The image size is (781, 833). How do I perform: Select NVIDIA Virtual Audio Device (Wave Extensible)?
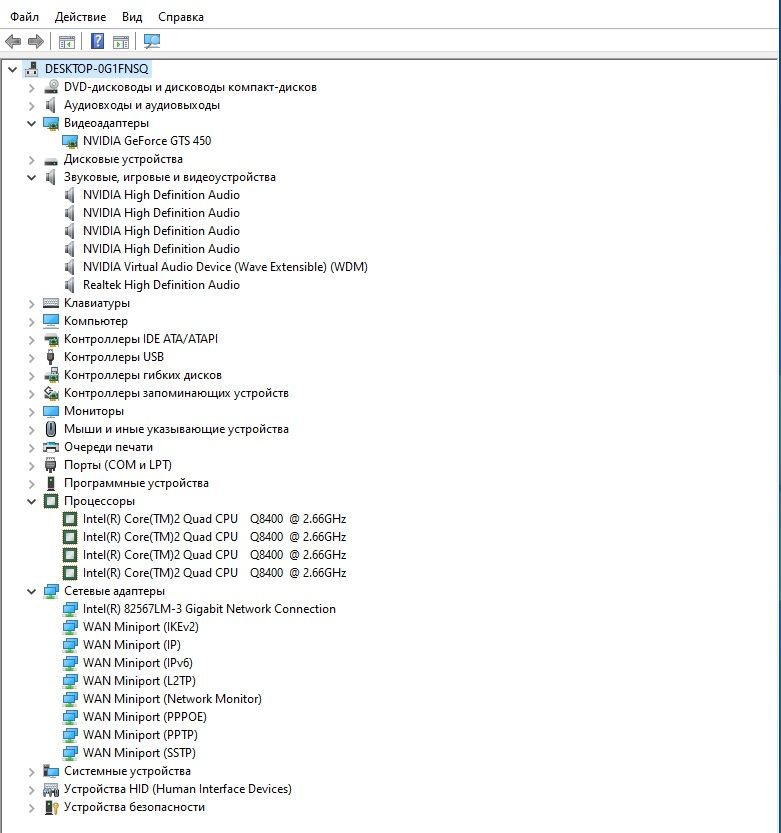(225, 267)
